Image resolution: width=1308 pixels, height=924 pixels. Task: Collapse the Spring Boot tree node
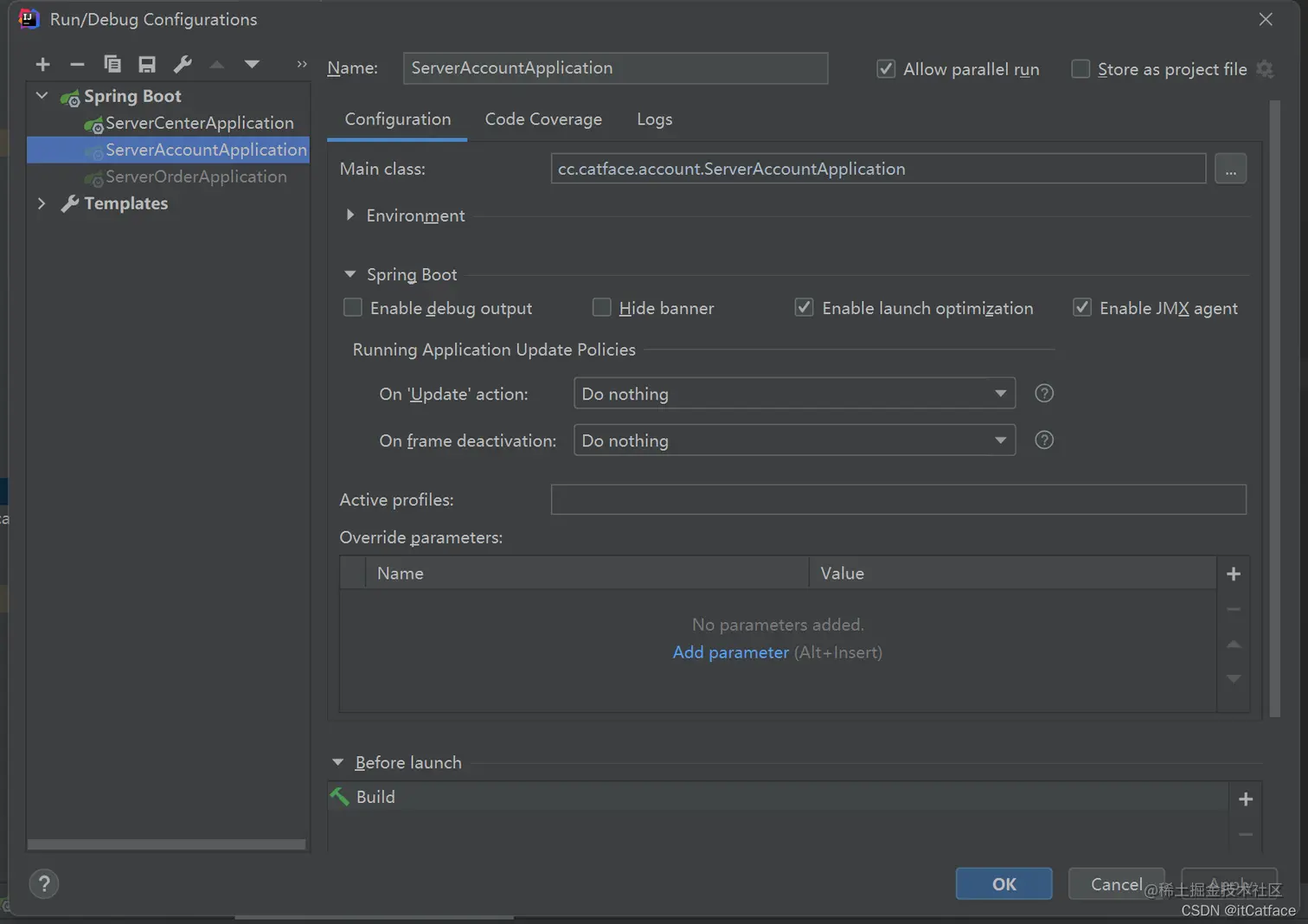(42, 95)
